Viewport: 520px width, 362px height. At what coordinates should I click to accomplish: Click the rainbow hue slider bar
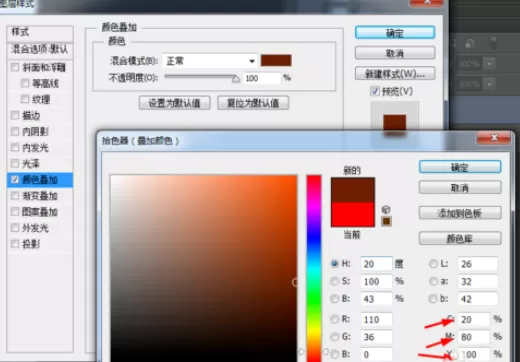tap(314, 268)
